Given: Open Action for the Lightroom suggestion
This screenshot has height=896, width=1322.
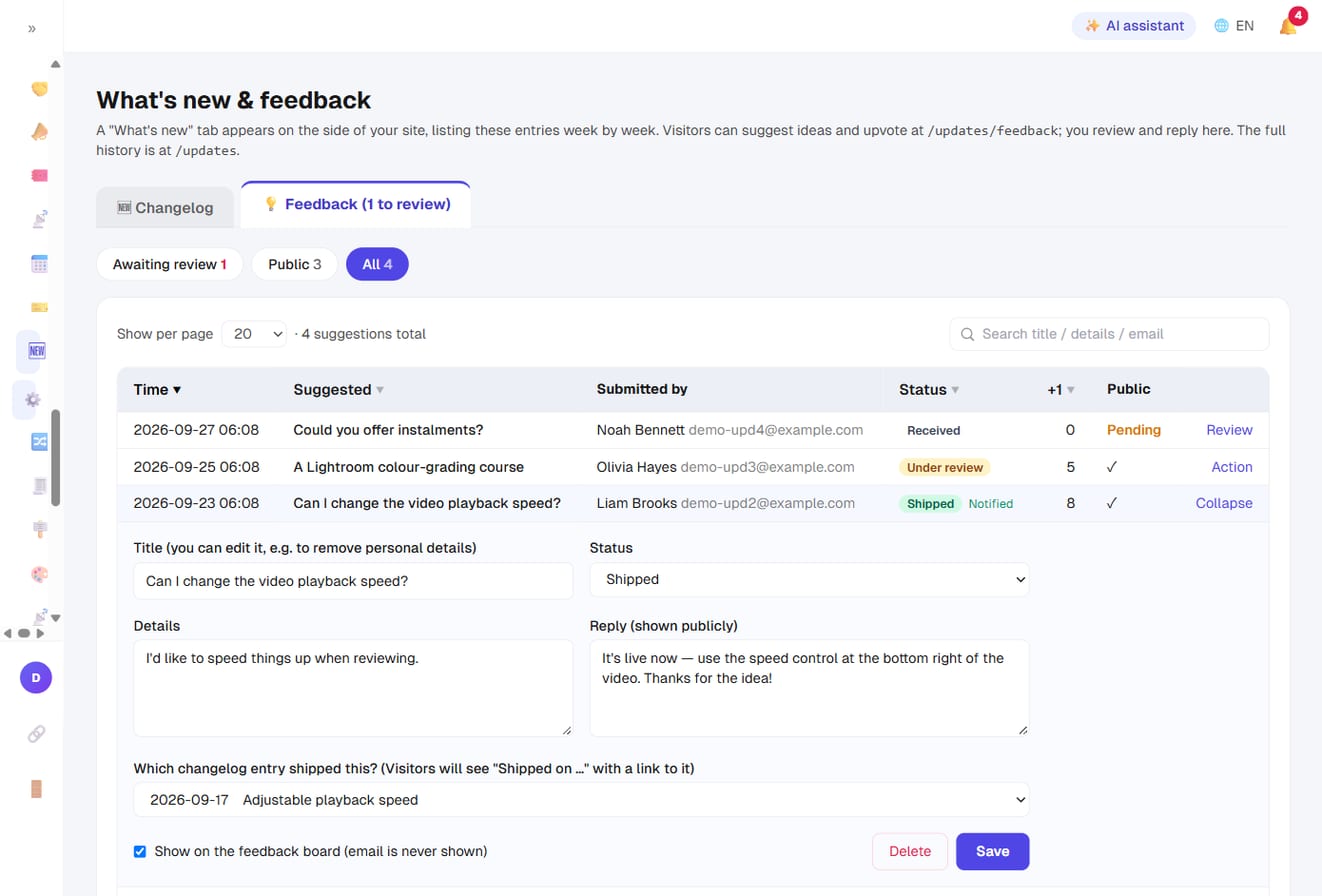Looking at the screenshot, I should [1232, 467].
